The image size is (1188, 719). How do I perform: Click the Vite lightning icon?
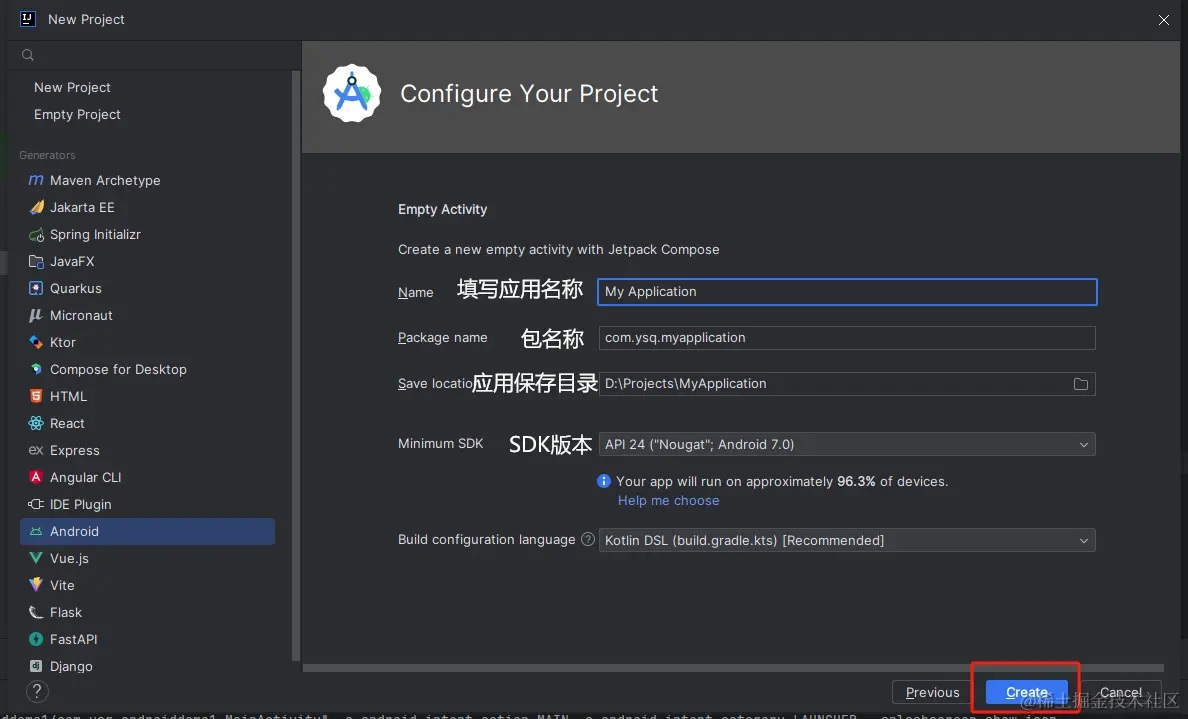point(36,585)
